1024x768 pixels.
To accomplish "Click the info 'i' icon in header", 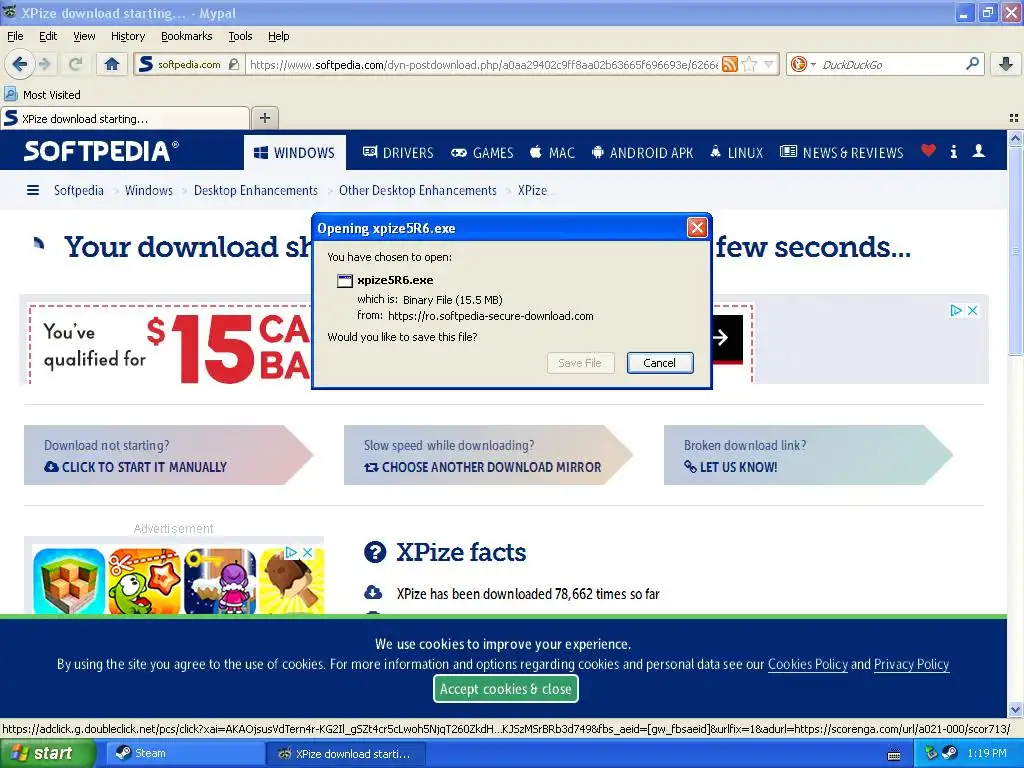I will pyautogui.click(x=953, y=152).
